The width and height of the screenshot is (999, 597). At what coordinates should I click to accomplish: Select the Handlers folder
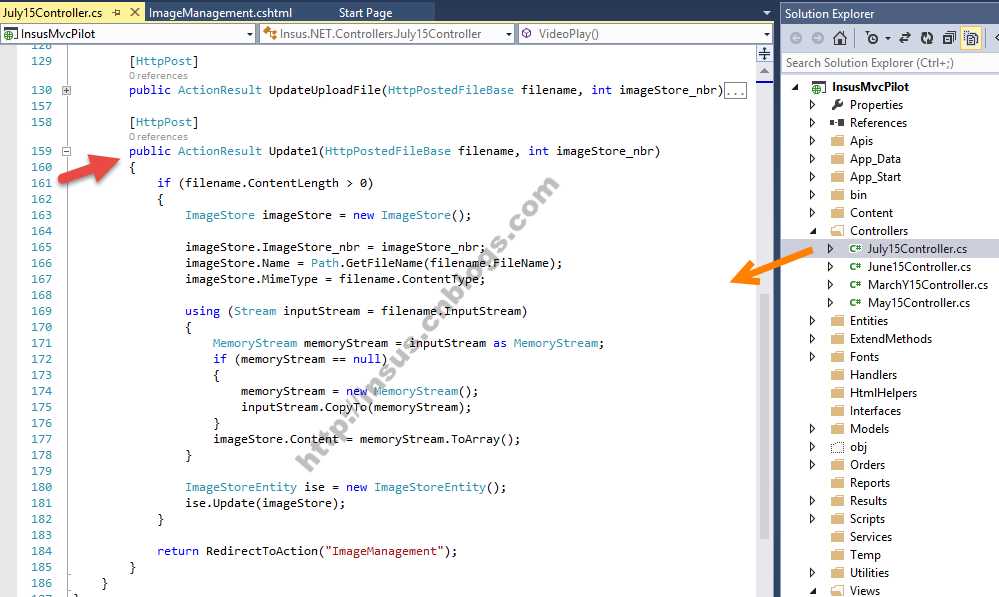[x=873, y=375]
